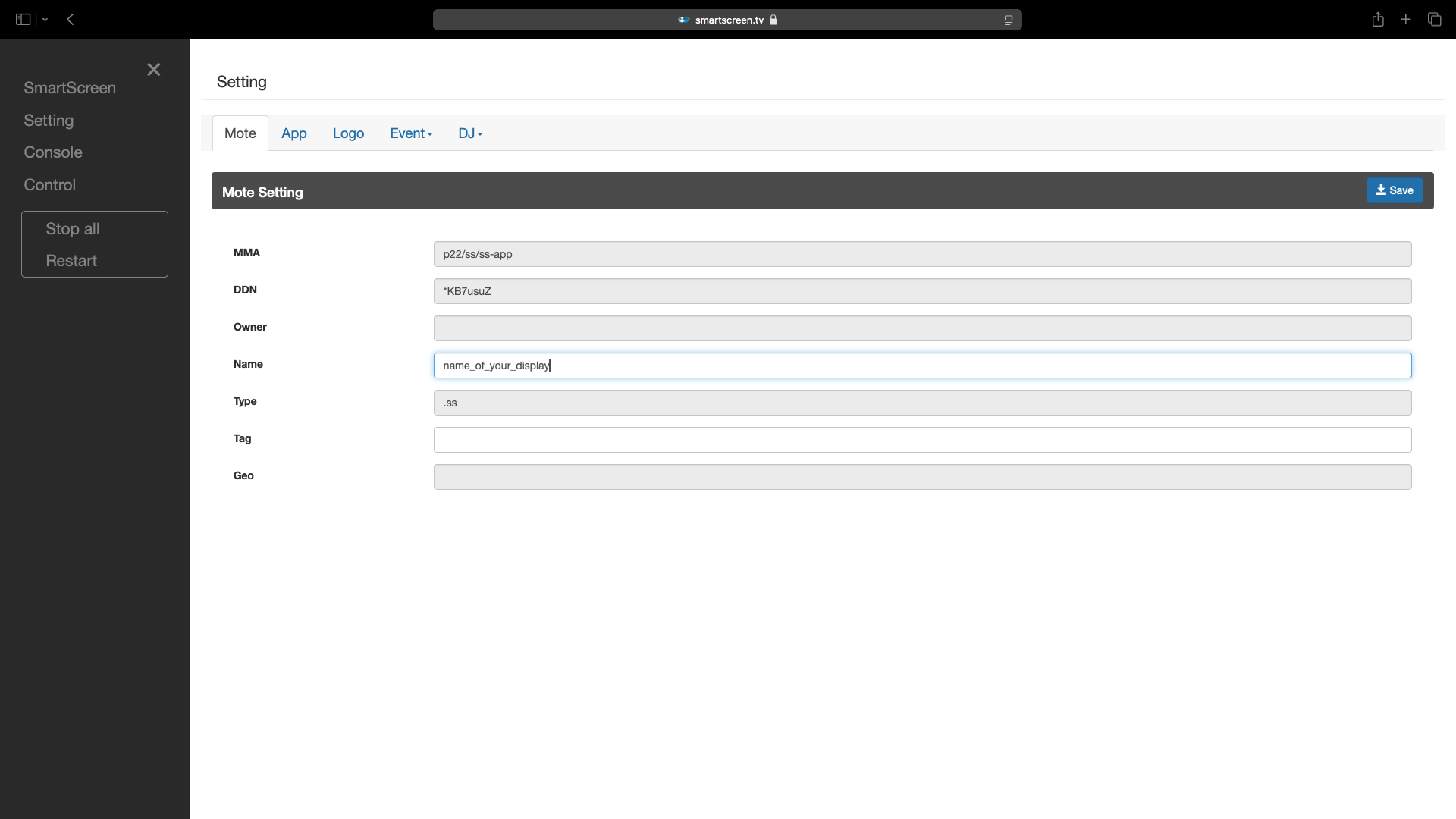Open Control from sidebar menu
The height and width of the screenshot is (819, 1456).
[x=50, y=185]
